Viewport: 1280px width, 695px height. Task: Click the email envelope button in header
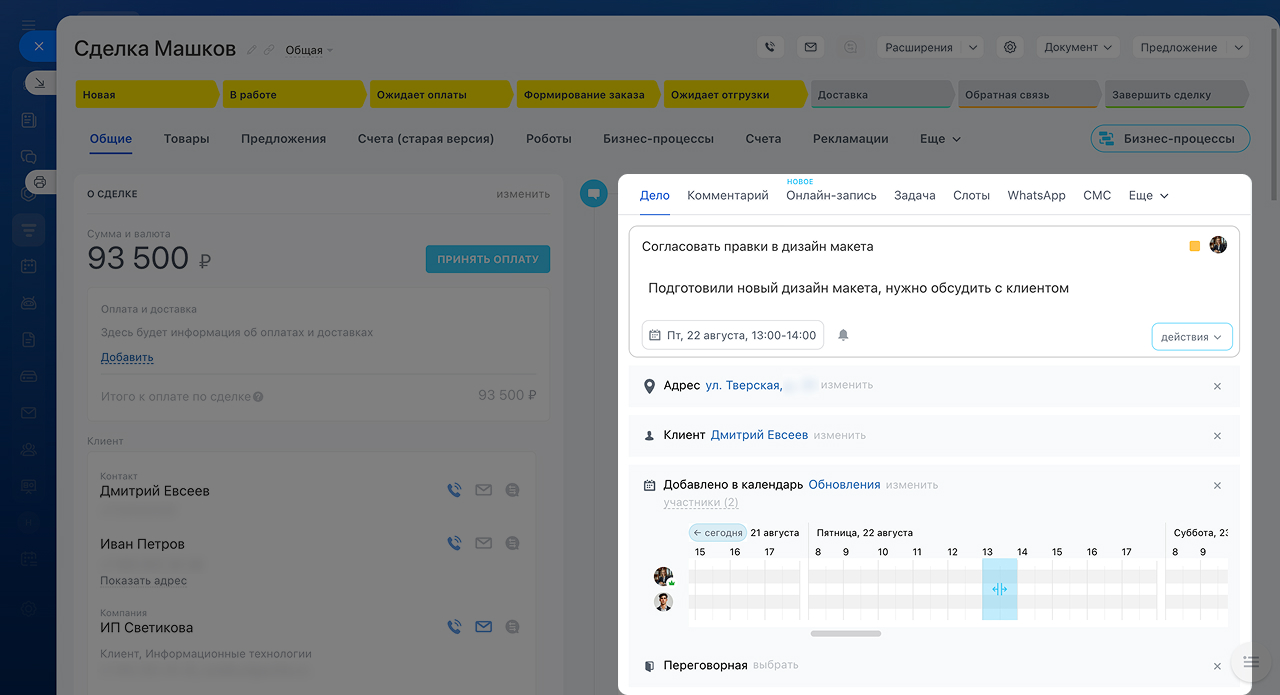tap(810, 47)
